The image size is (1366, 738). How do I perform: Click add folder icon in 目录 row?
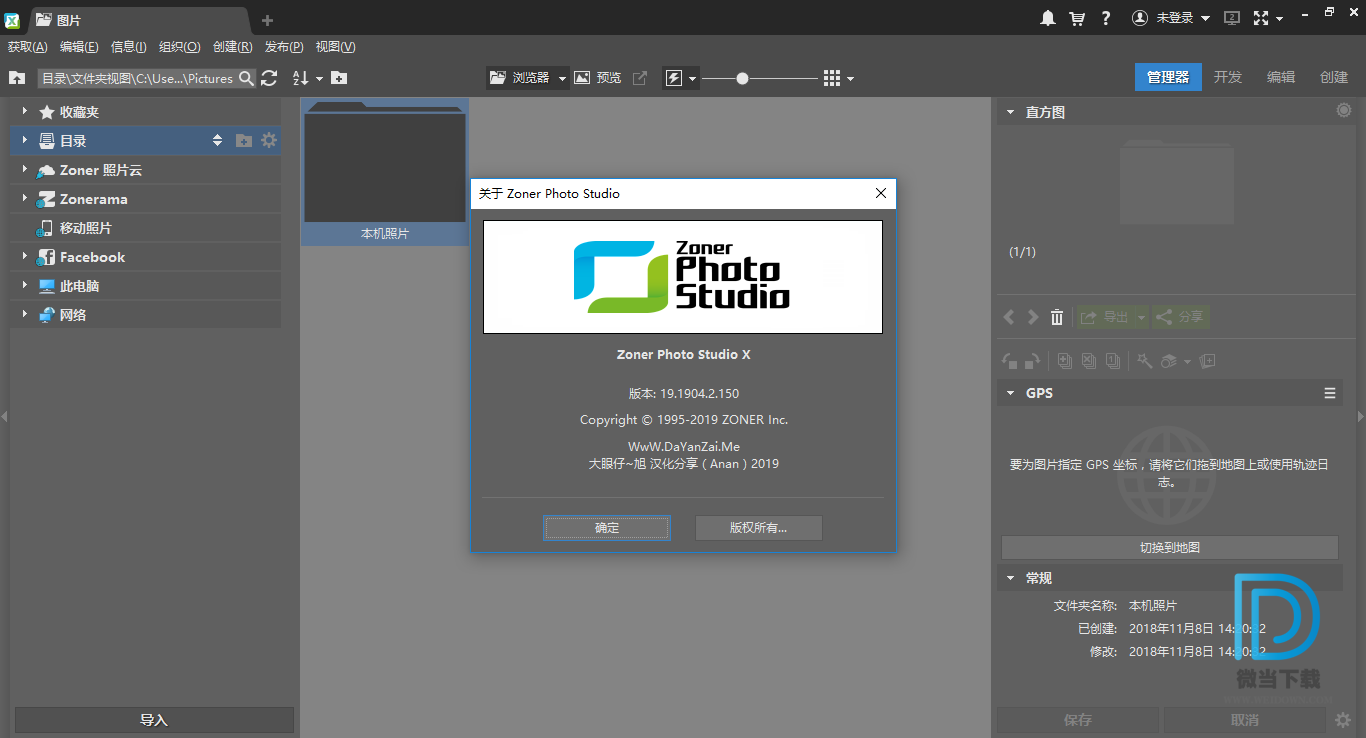point(243,141)
